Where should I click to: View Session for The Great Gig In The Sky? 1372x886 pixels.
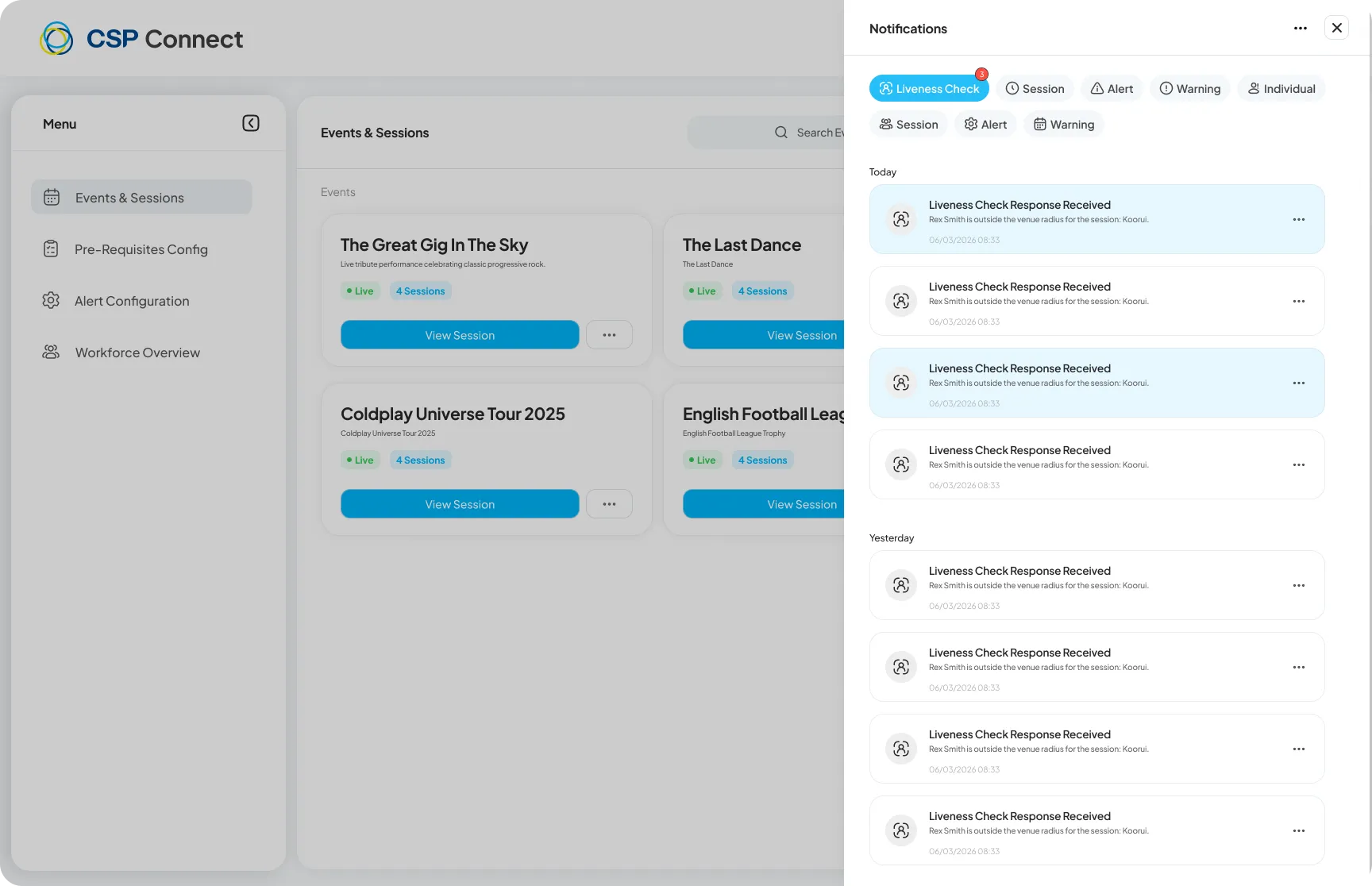(x=460, y=335)
